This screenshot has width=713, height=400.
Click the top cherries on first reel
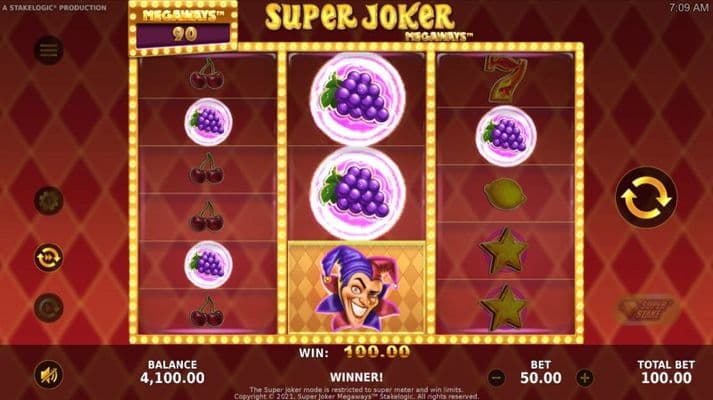[207, 74]
